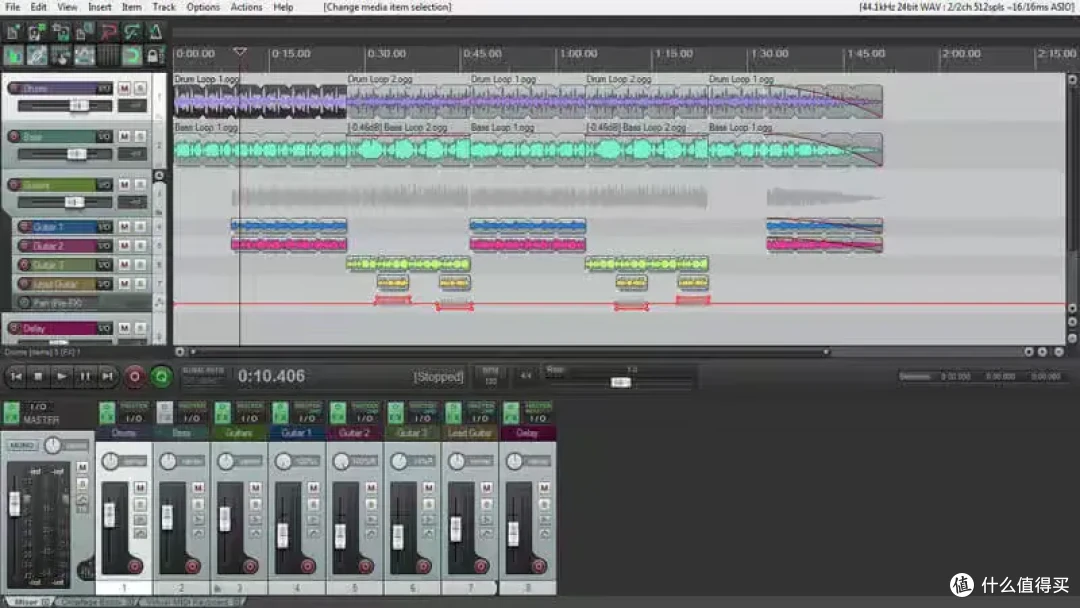This screenshot has width=1080, height=608.
Task: Toggle the green snap magnet icon
Action: pyautogui.click(x=132, y=55)
